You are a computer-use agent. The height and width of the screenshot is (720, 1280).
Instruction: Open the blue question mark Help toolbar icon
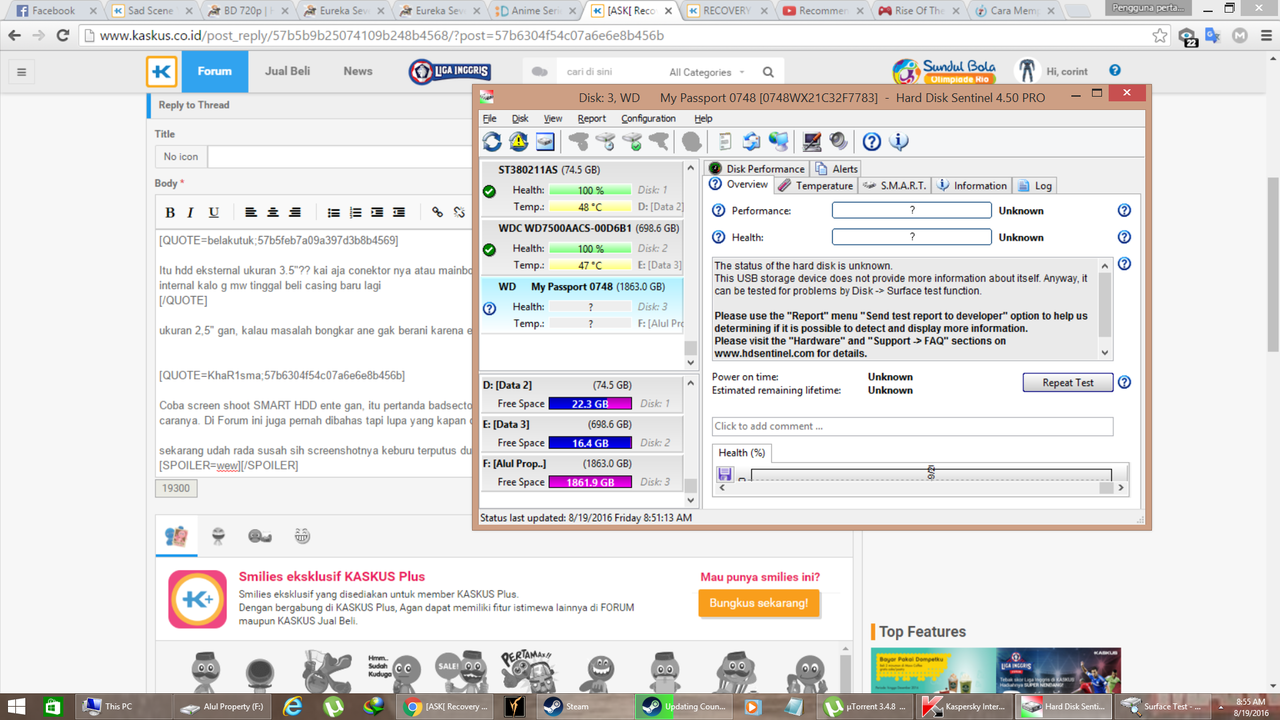[x=872, y=142]
